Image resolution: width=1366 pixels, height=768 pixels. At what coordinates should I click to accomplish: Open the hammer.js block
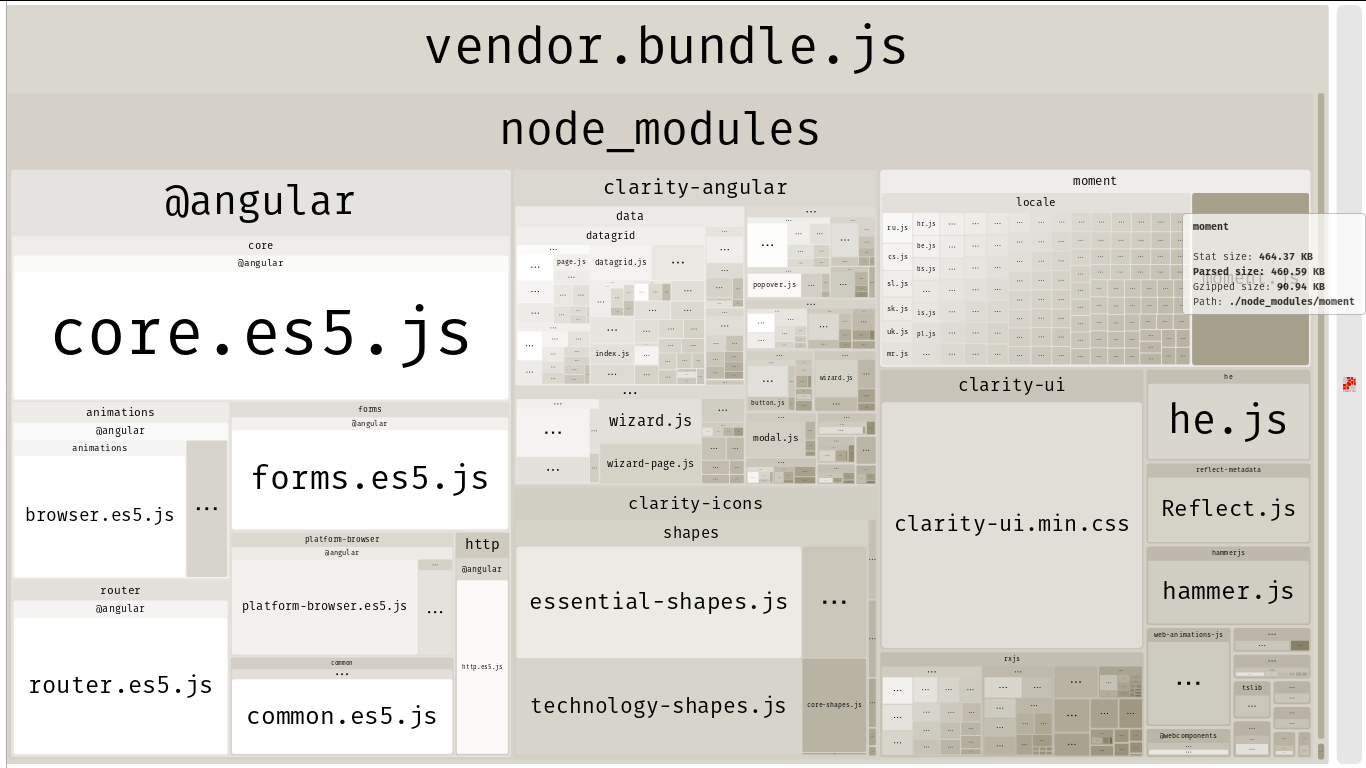(1228, 592)
